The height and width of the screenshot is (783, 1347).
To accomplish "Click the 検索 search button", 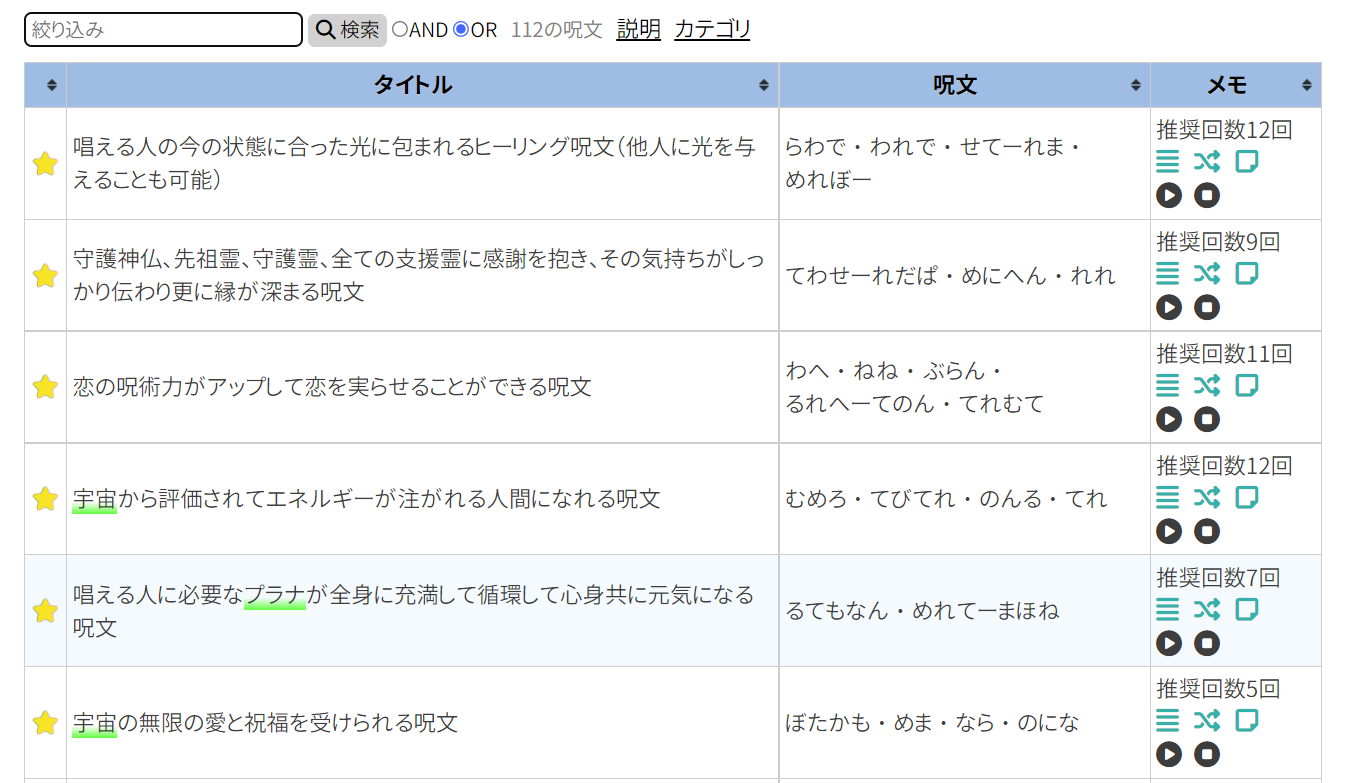I will pyautogui.click(x=347, y=30).
